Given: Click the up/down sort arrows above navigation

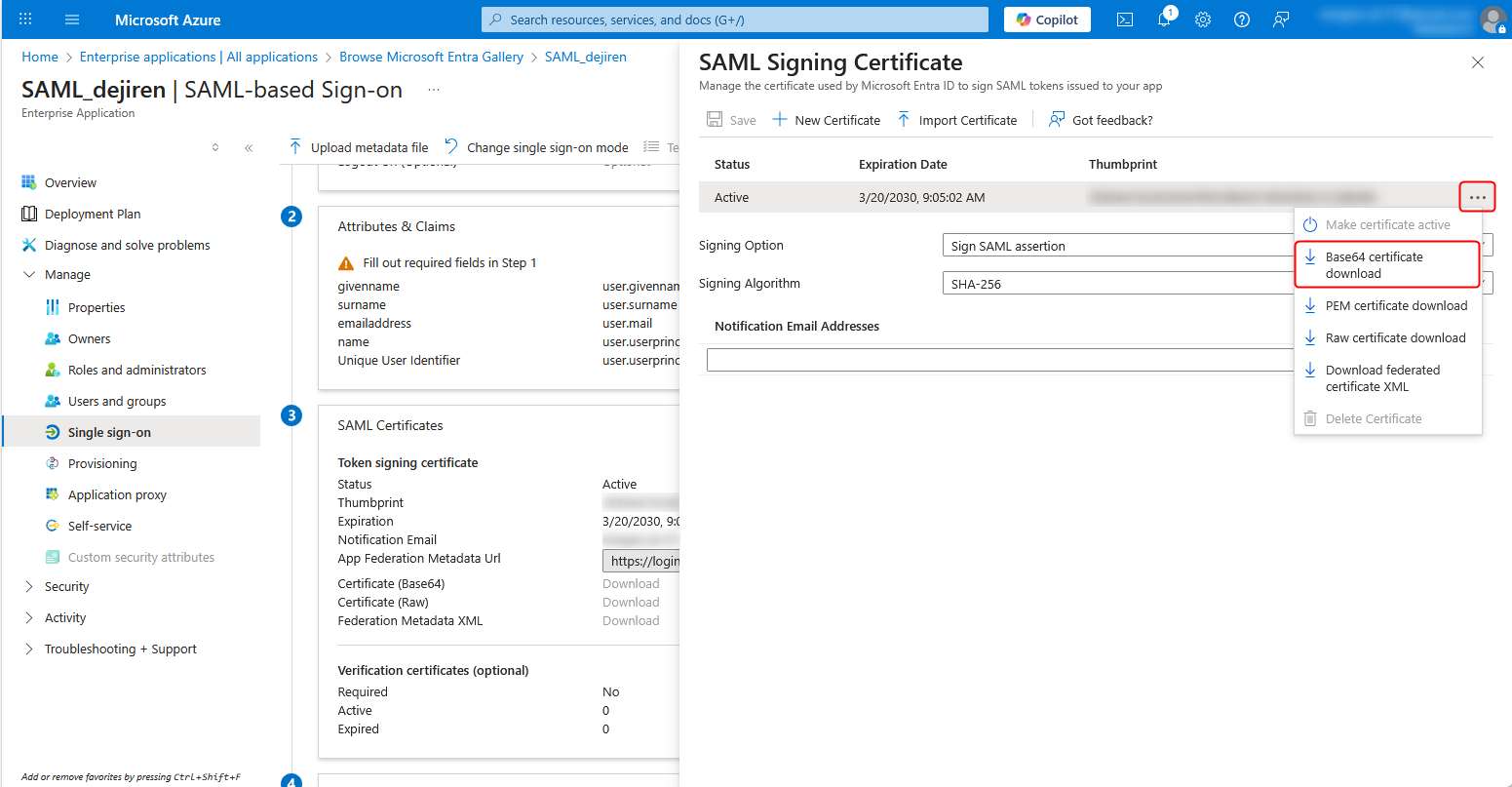Looking at the screenshot, I should [215, 148].
